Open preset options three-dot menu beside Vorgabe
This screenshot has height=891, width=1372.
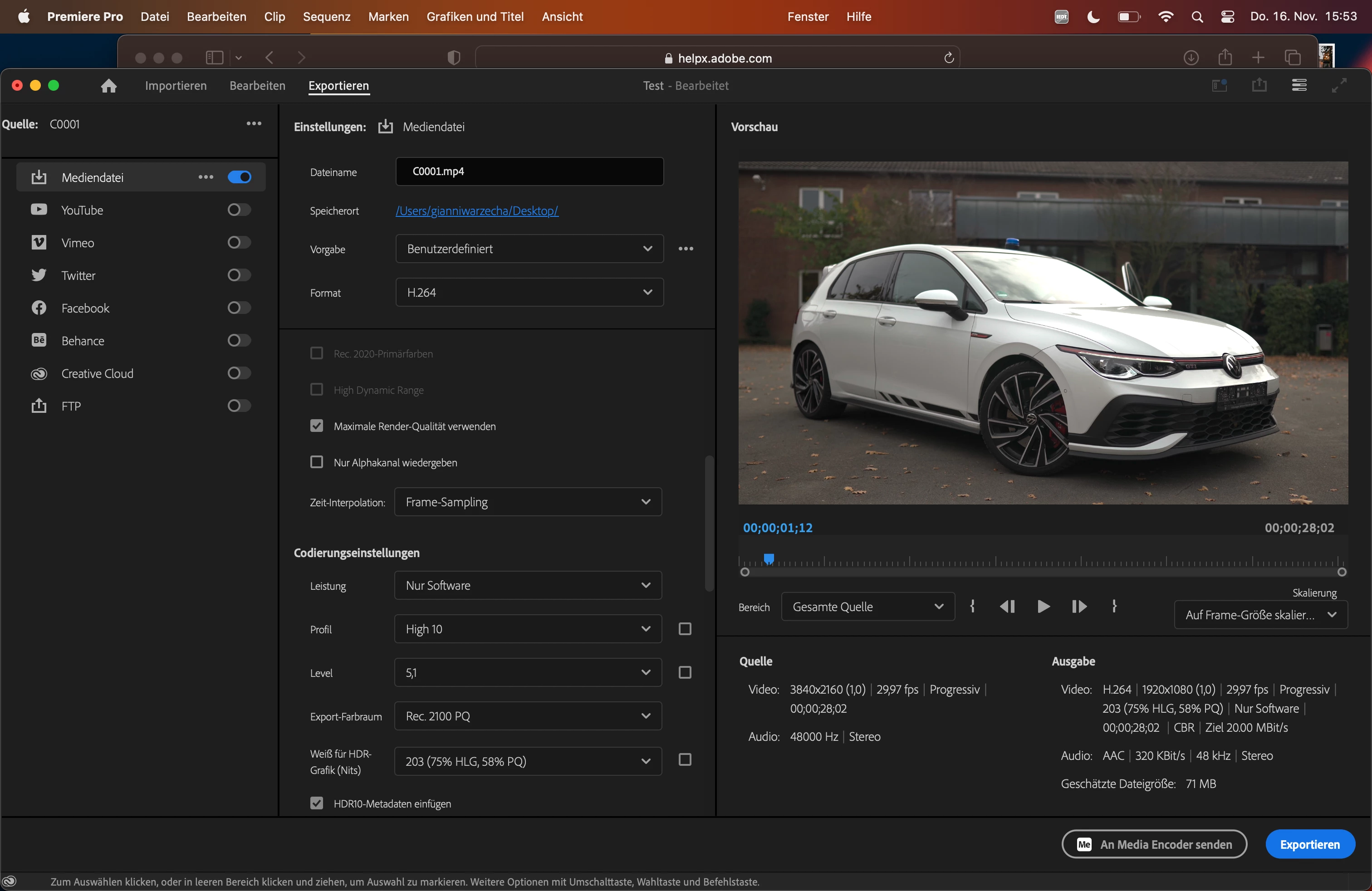point(686,249)
